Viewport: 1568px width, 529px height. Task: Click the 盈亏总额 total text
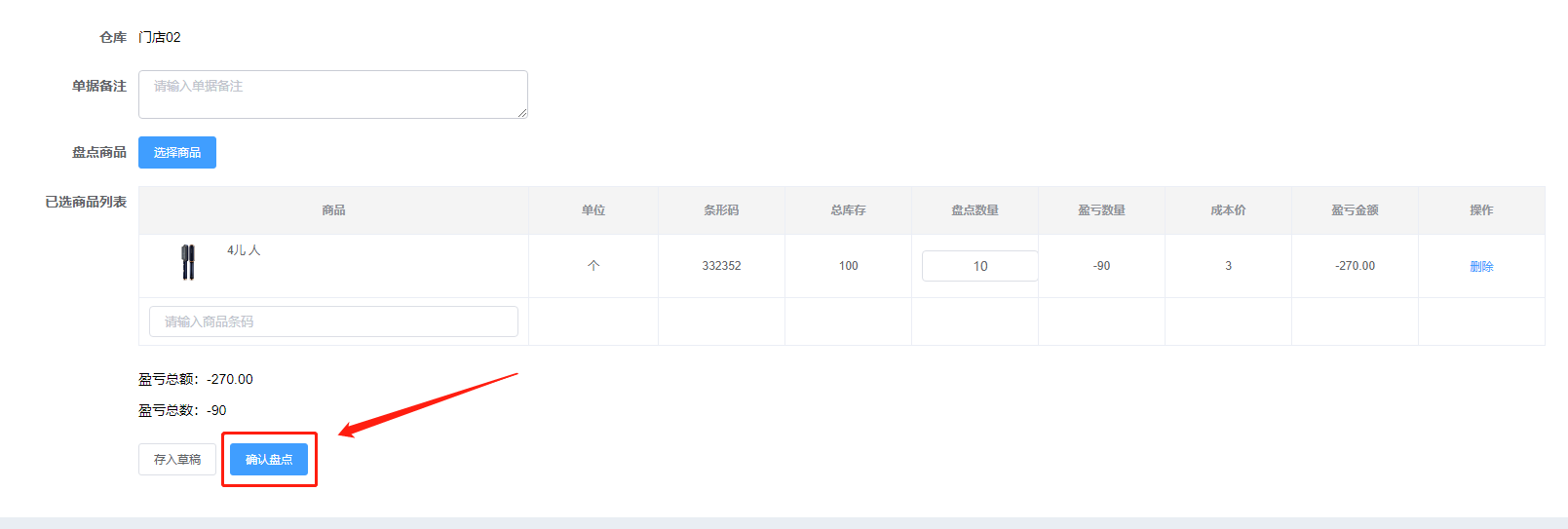195,379
